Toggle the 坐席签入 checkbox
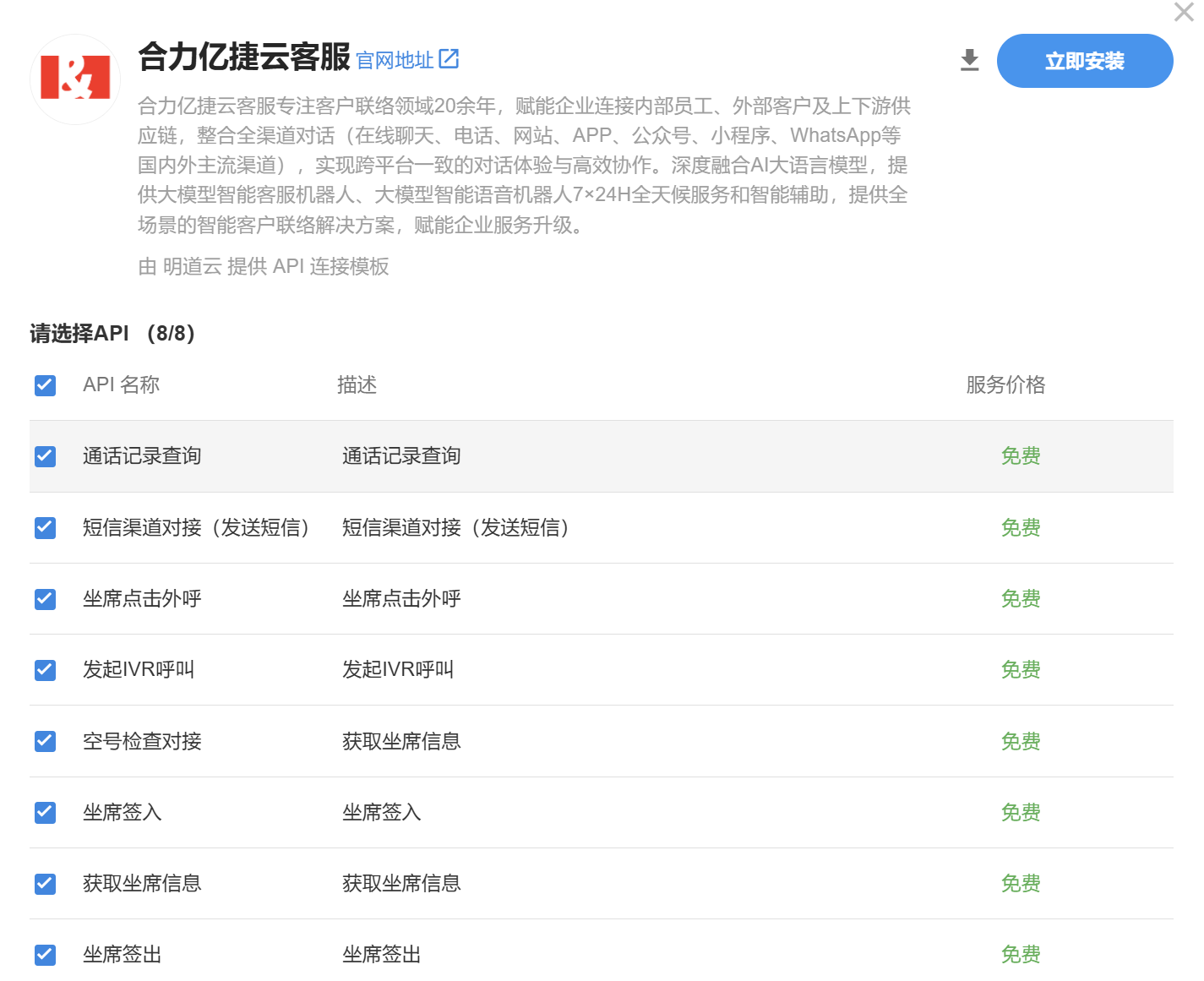Image resolution: width=1204 pixels, height=981 pixels. click(46, 813)
